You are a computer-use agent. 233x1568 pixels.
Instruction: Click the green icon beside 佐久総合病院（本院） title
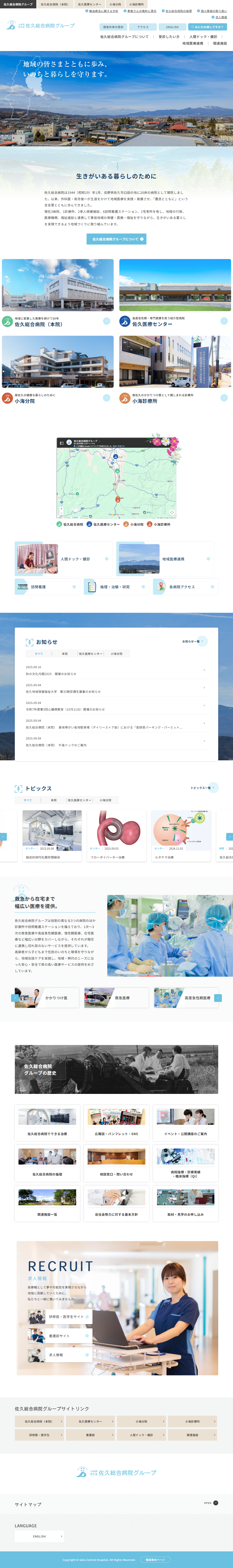coord(7,321)
